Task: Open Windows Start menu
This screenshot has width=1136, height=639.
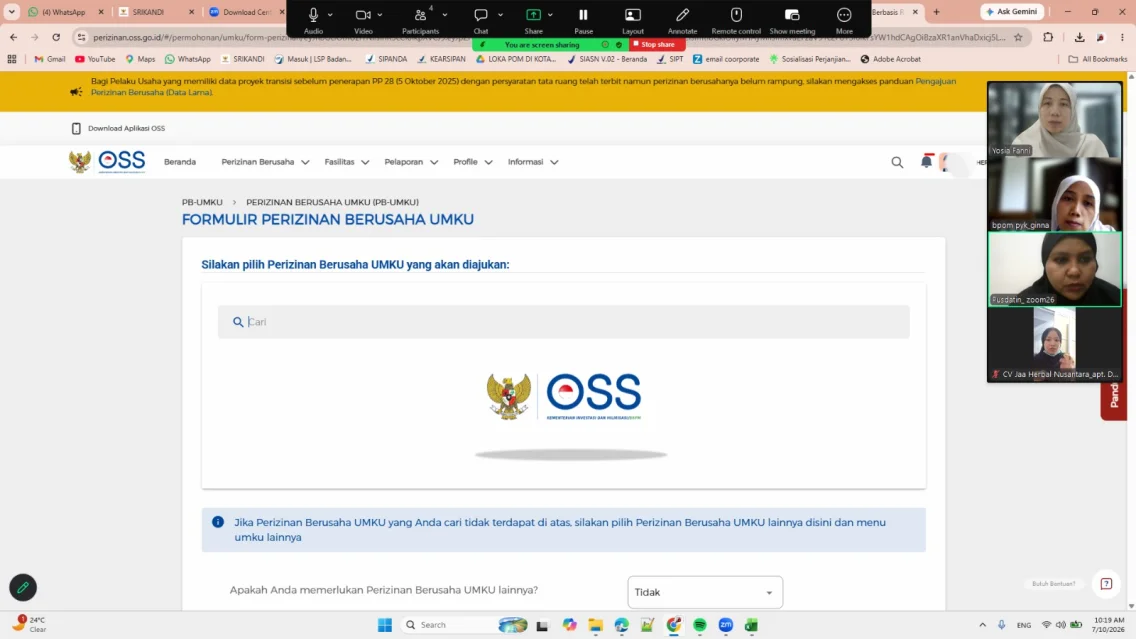Action: 385,625
